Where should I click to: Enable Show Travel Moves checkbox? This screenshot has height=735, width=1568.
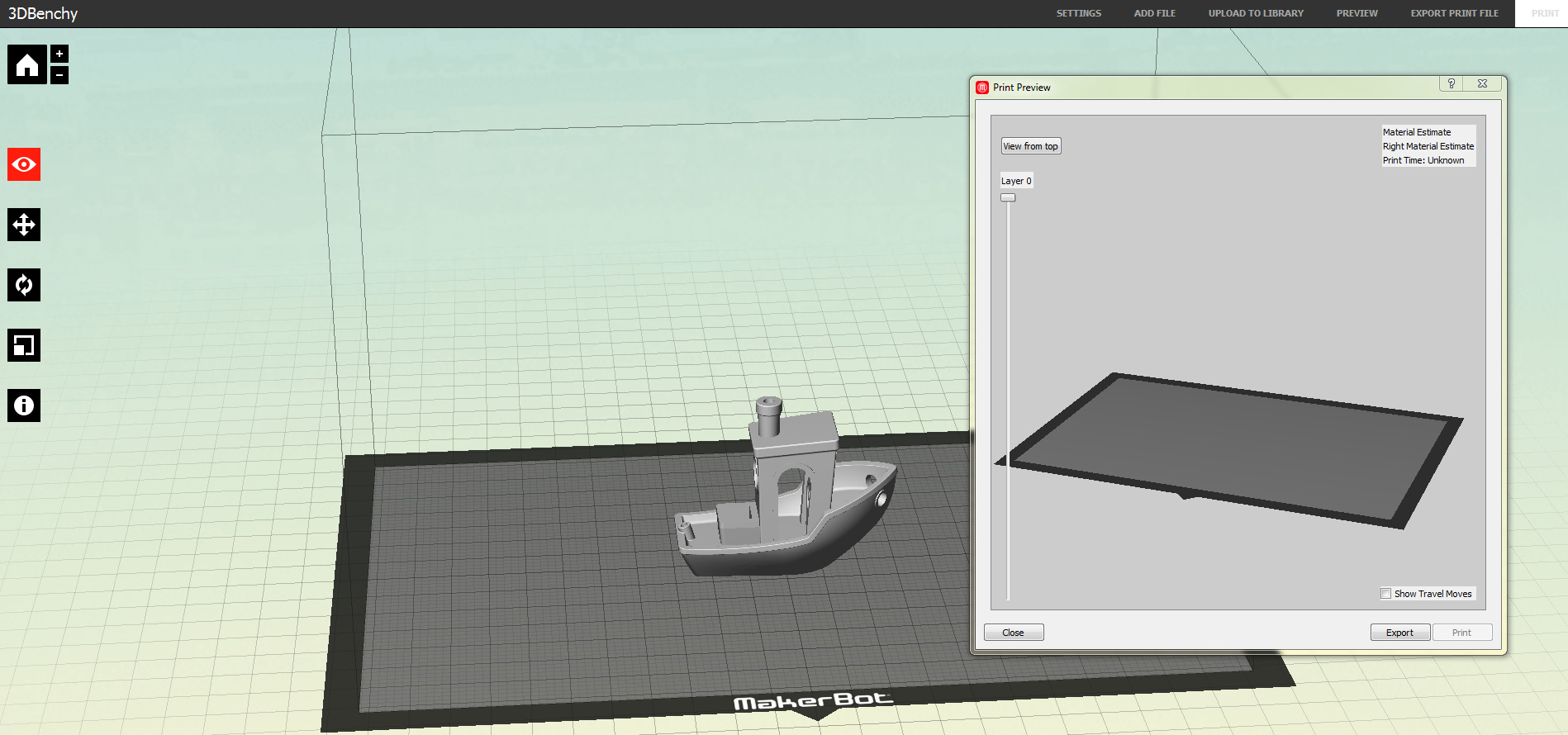click(x=1385, y=594)
